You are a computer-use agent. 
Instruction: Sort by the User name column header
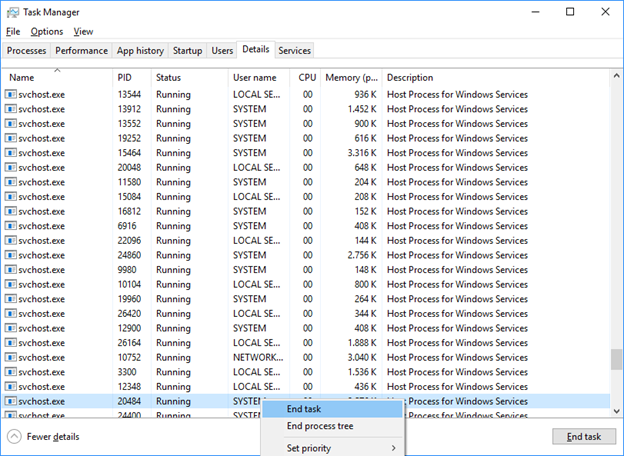(259, 78)
